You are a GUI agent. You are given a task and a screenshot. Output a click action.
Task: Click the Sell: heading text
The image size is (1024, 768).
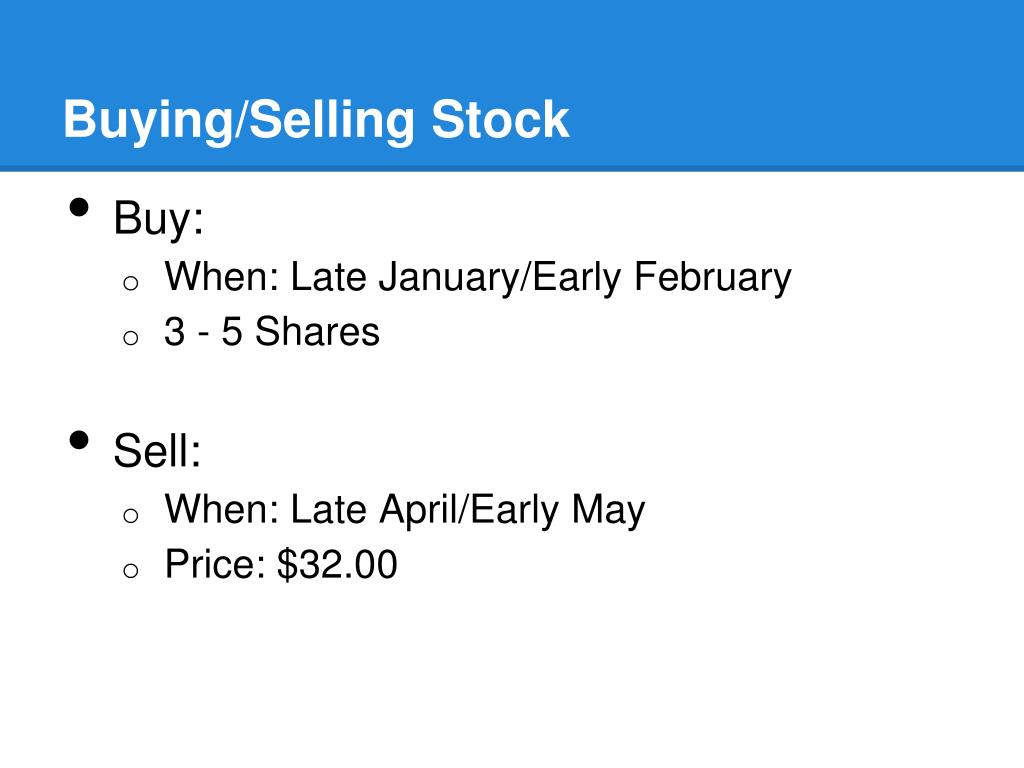157,451
